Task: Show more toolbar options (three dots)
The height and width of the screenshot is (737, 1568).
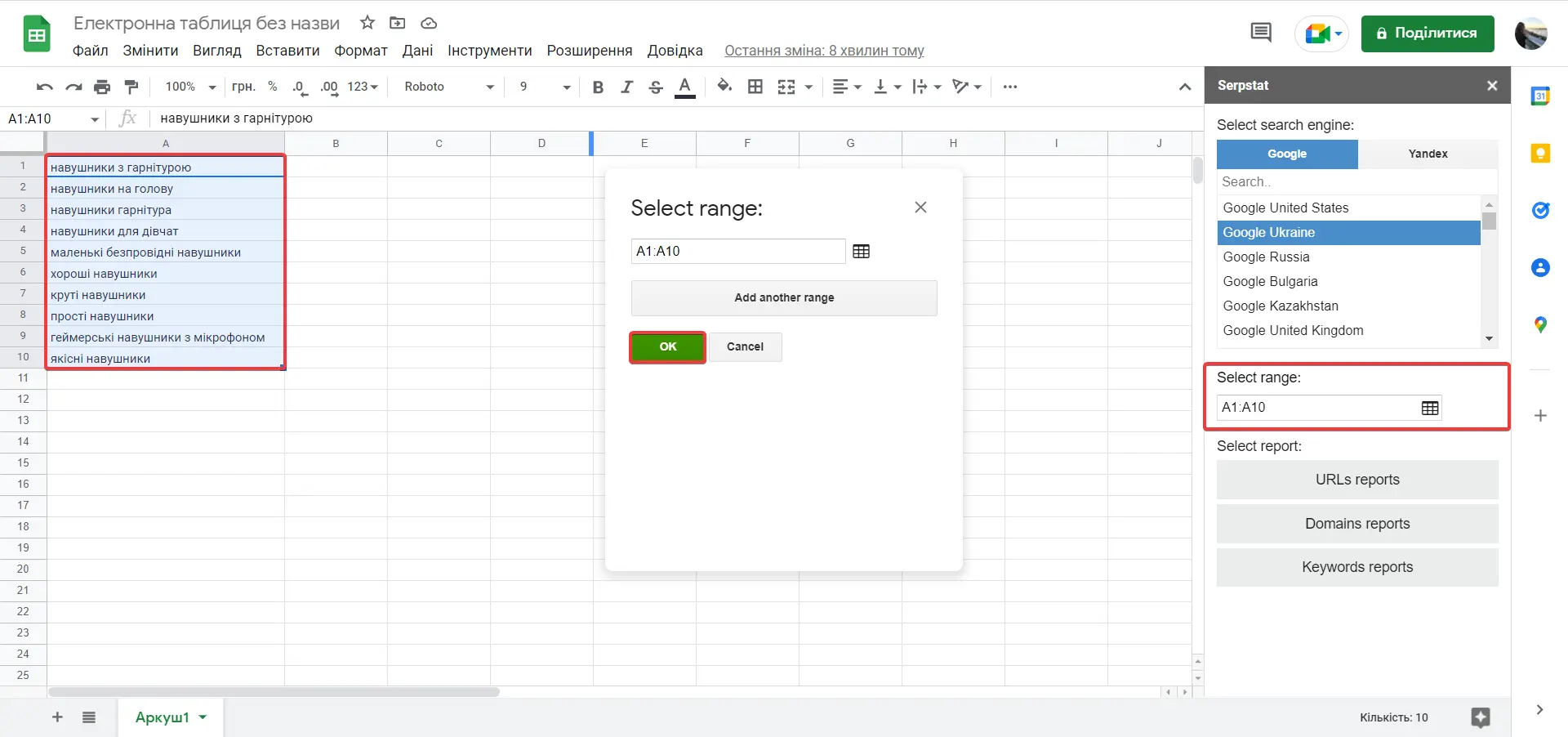Action: (1010, 87)
